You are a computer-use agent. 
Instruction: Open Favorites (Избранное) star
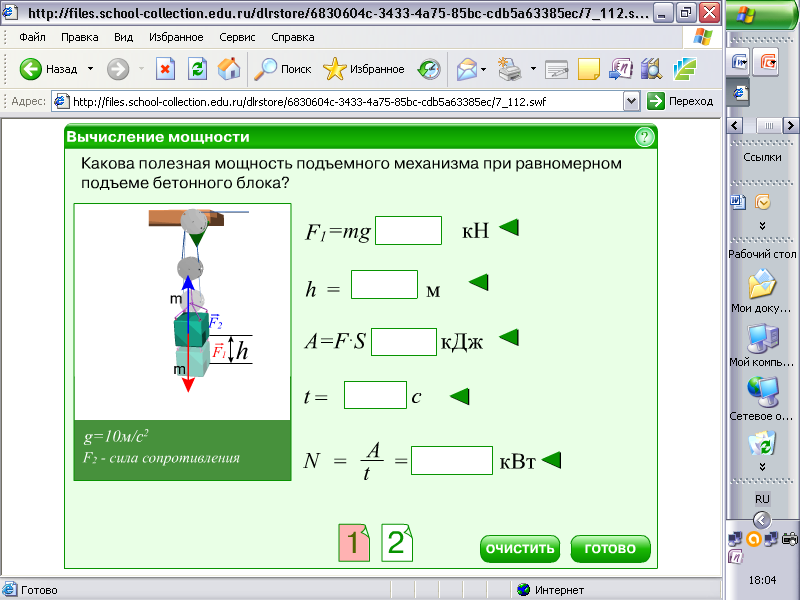335,69
